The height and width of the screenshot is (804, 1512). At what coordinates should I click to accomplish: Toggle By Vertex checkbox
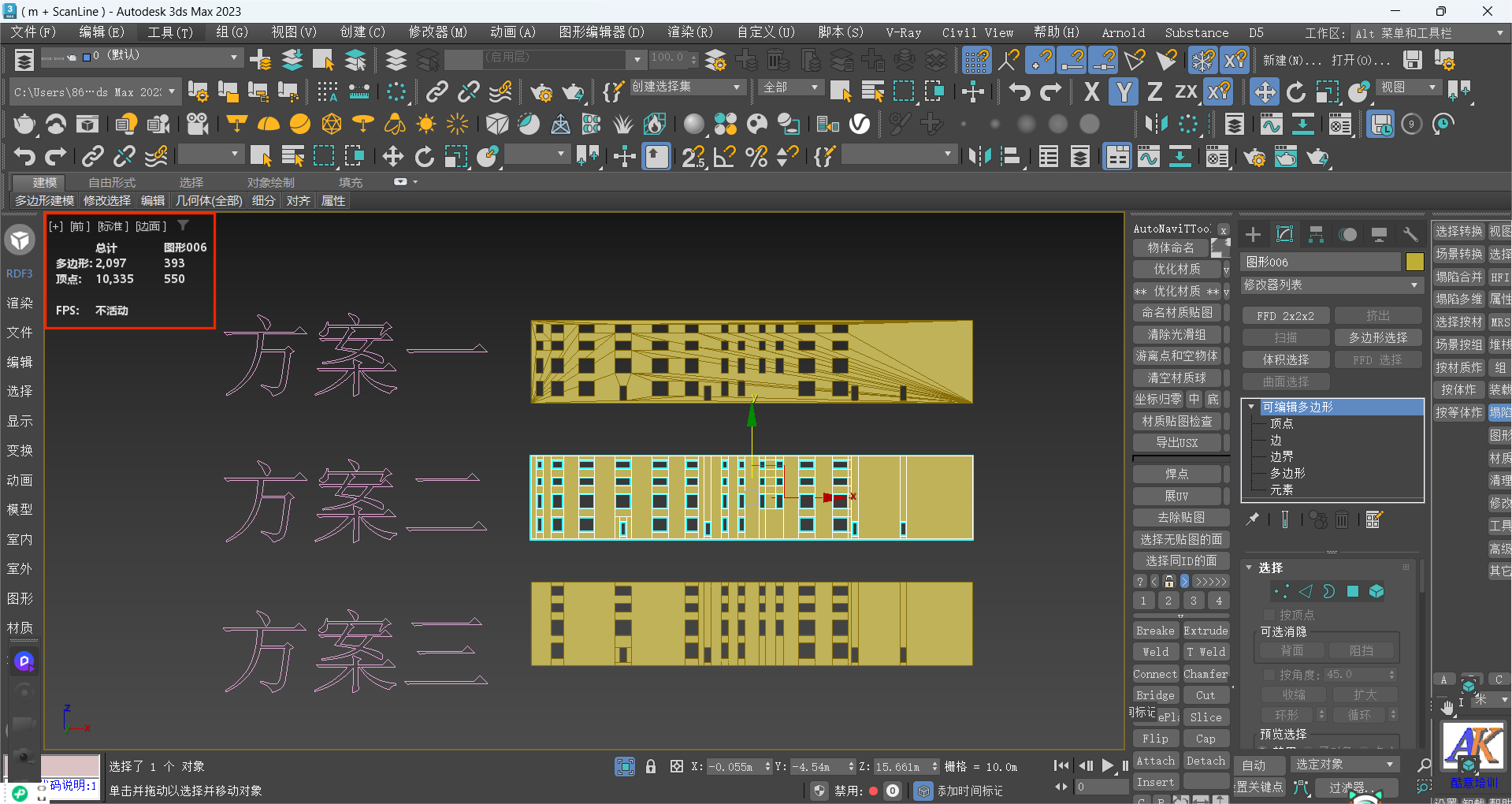[x=1269, y=615]
